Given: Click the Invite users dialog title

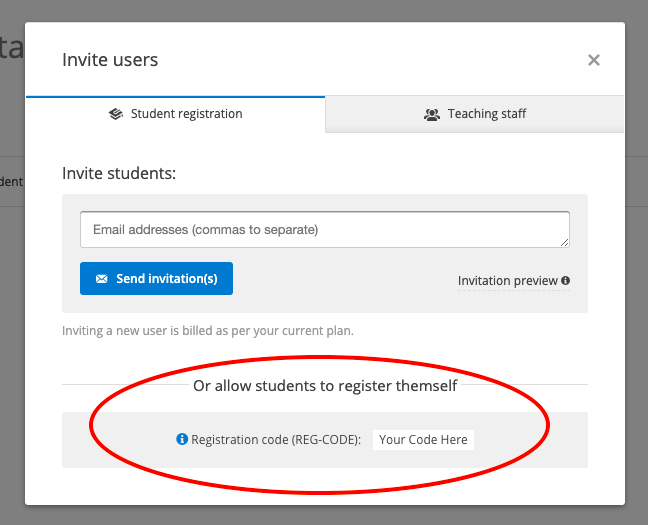Looking at the screenshot, I should pos(110,60).
